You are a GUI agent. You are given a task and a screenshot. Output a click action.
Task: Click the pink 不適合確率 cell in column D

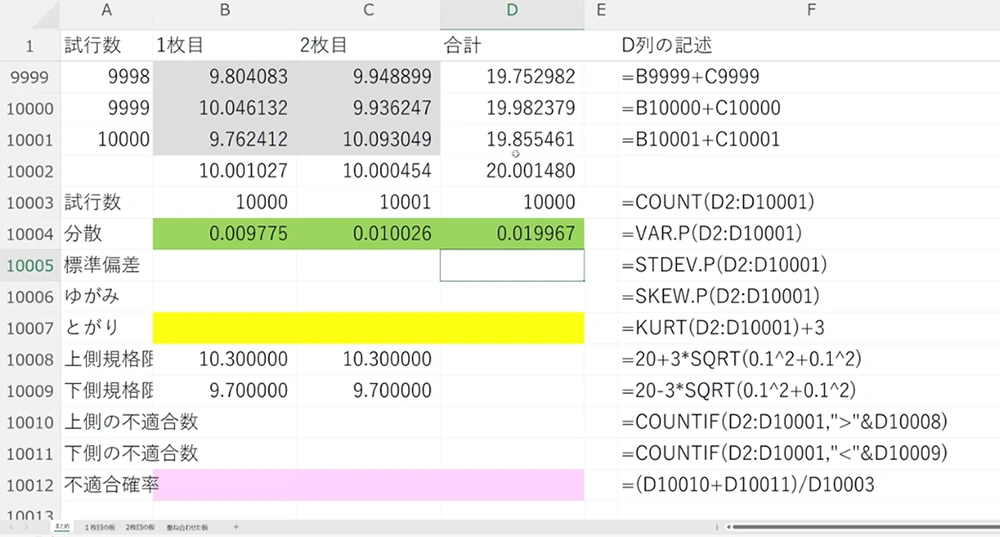[512, 484]
